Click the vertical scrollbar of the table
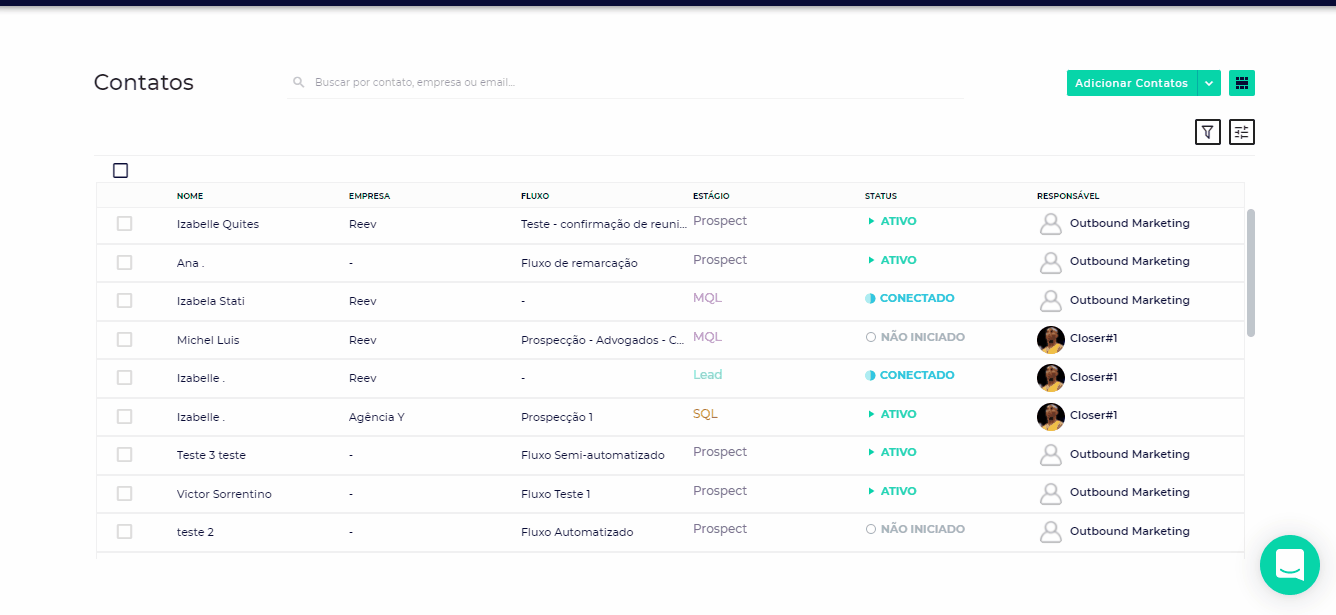1336x615 pixels. (x=1250, y=272)
